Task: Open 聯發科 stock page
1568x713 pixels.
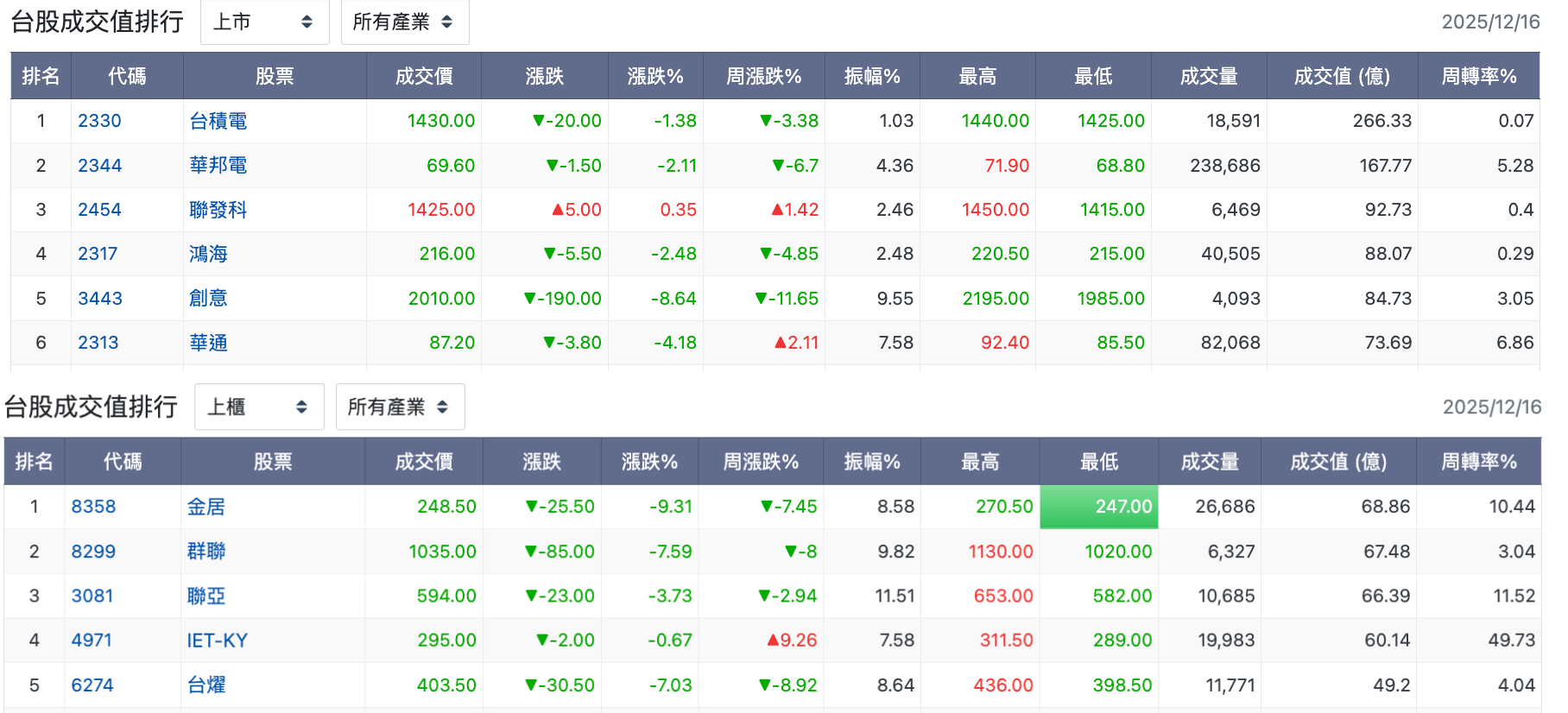Action: [x=218, y=210]
